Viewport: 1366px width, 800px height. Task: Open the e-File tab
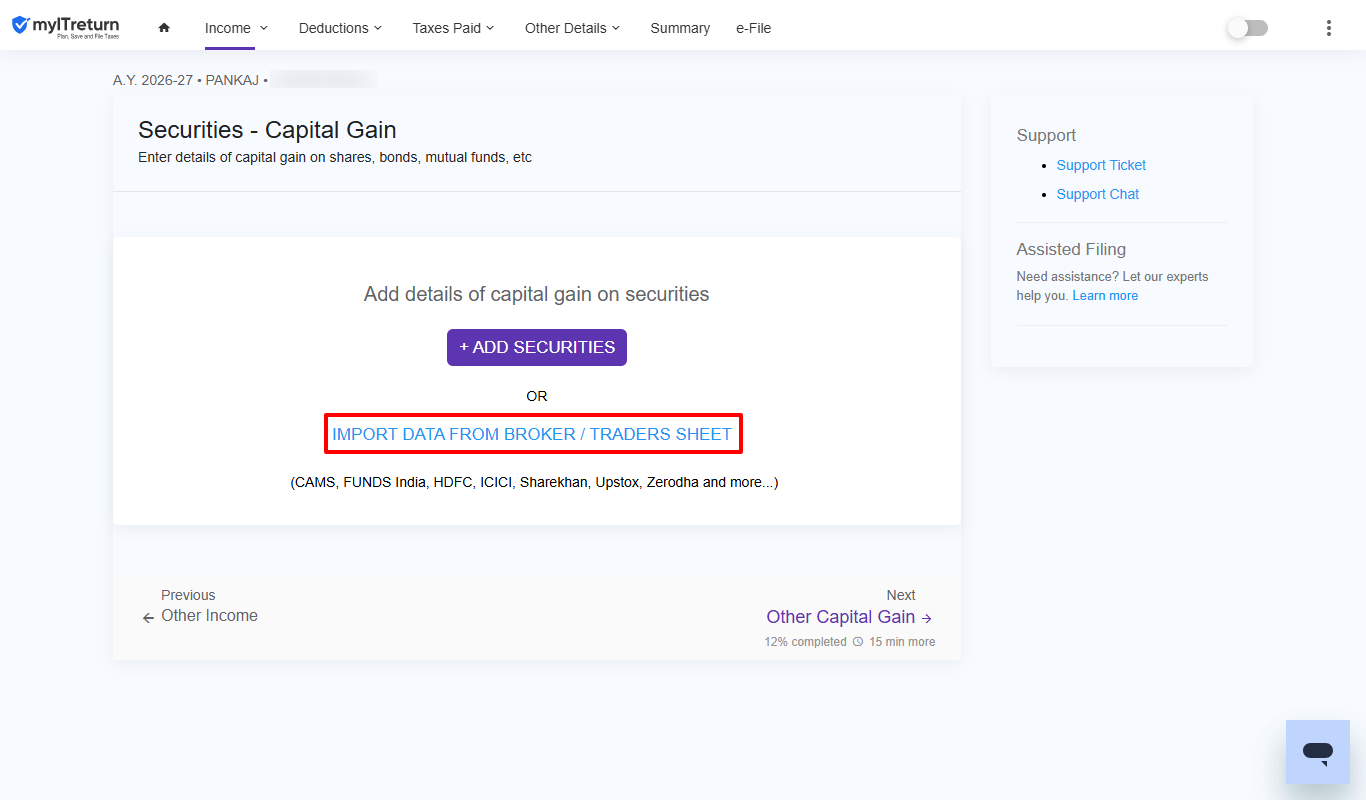click(x=753, y=28)
